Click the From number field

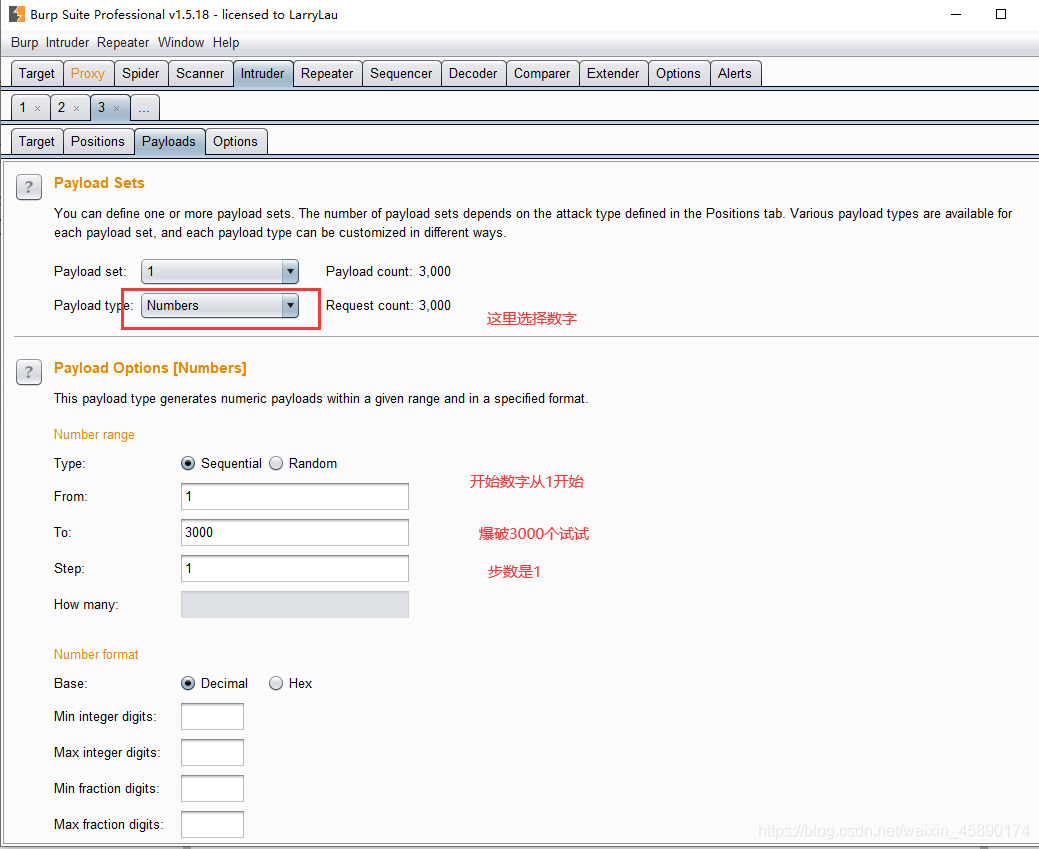pyautogui.click(x=295, y=496)
